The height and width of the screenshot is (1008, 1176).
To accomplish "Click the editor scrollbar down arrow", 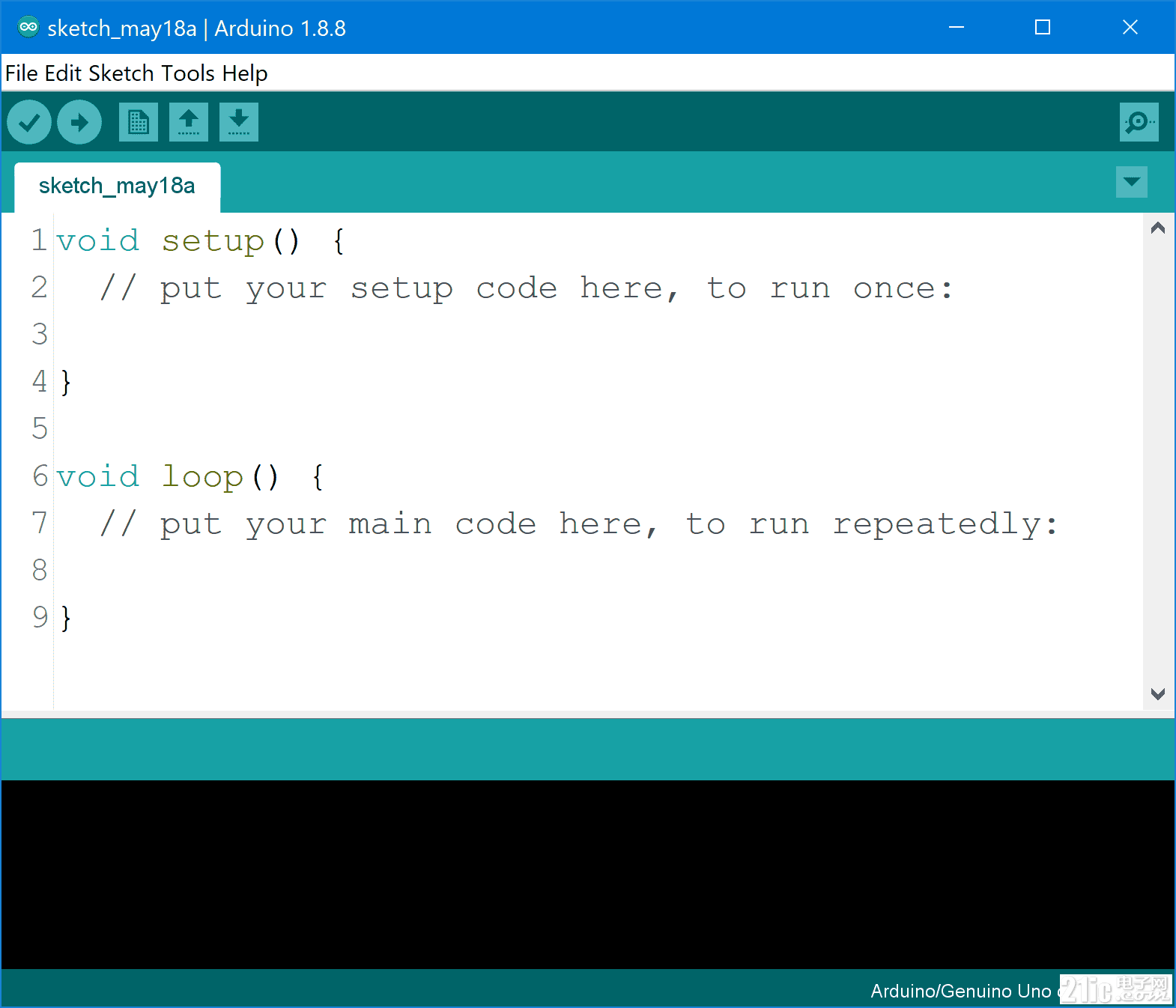I will (x=1158, y=693).
